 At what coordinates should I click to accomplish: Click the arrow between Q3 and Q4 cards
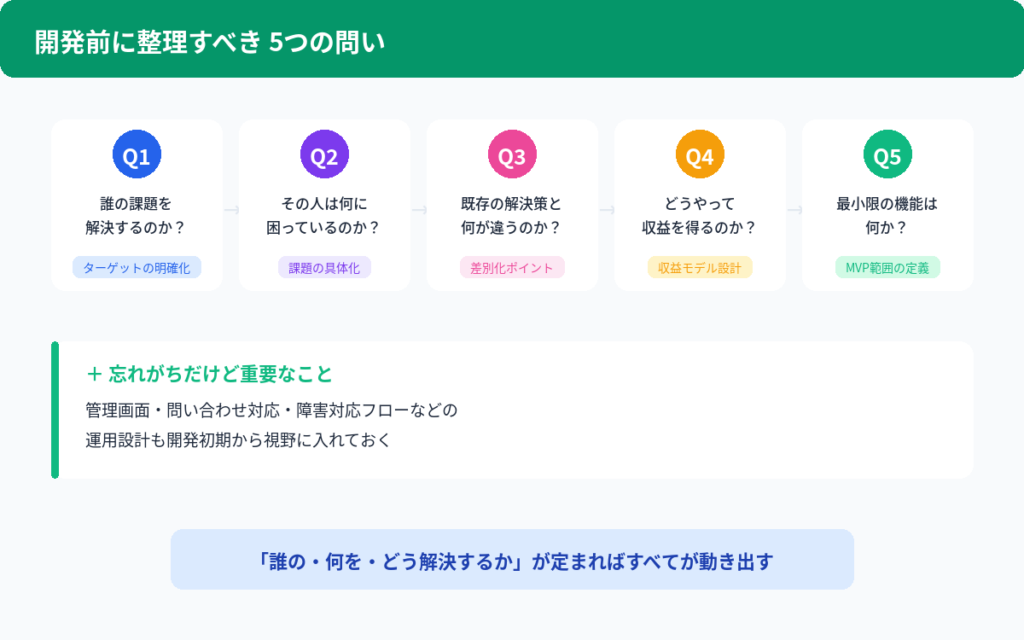pyautogui.click(x=607, y=210)
